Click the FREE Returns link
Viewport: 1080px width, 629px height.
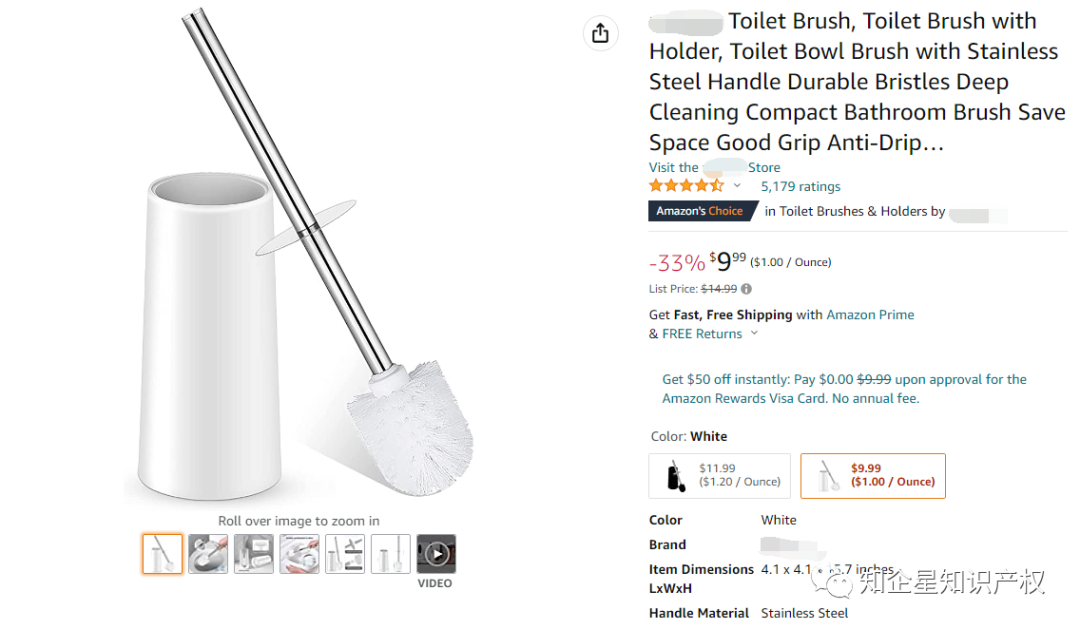(x=702, y=334)
